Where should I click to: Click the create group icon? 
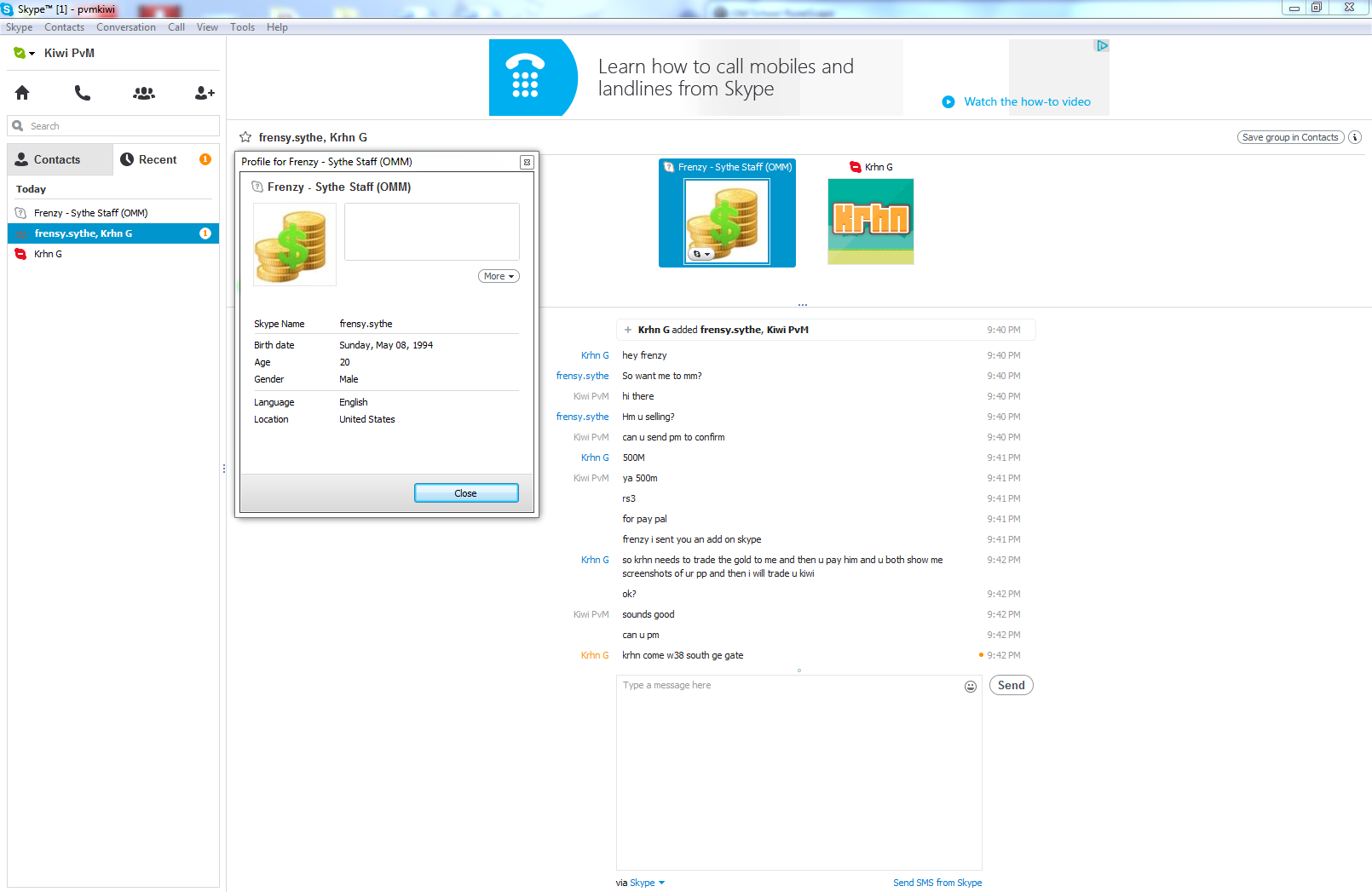coord(144,93)
